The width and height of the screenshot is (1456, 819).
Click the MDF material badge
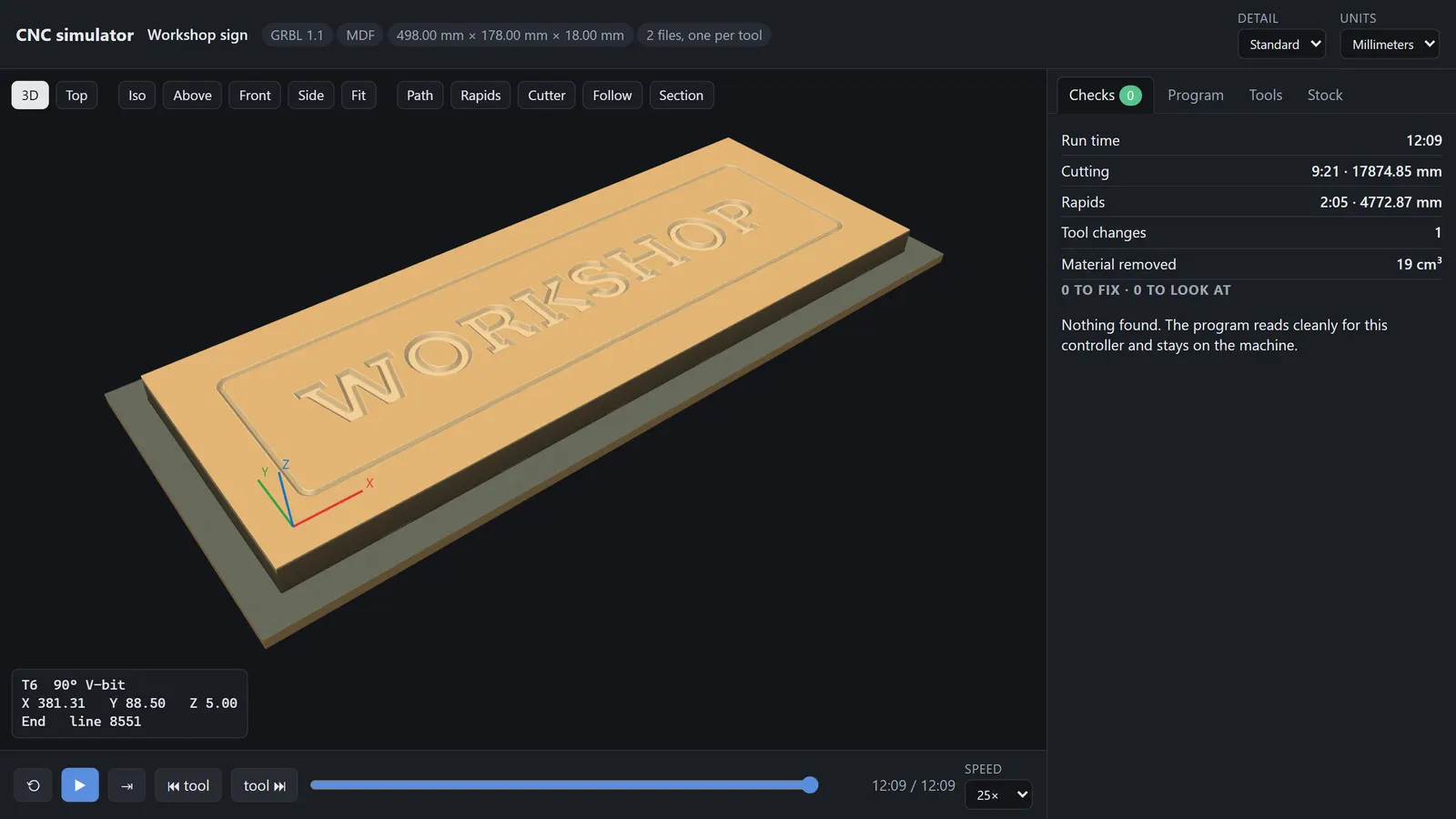click(360, 35)
